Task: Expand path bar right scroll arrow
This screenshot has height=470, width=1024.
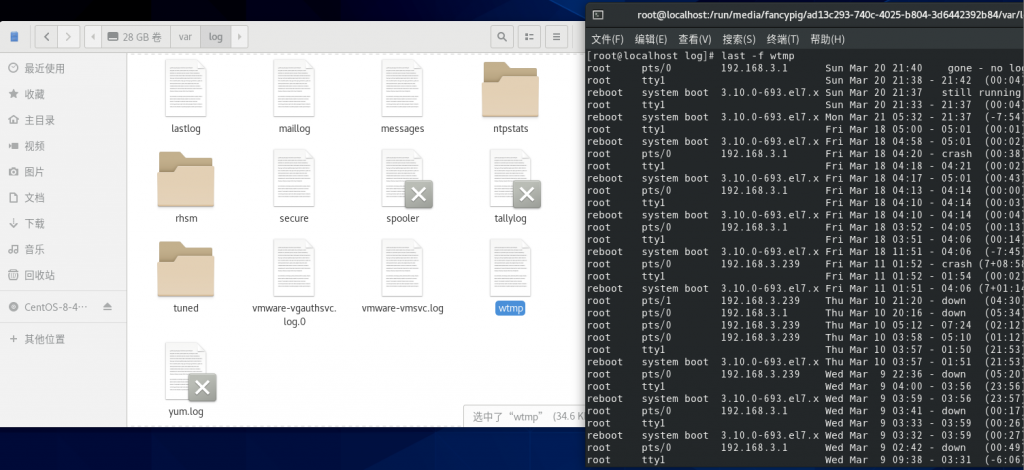Action: coord(239,37)
